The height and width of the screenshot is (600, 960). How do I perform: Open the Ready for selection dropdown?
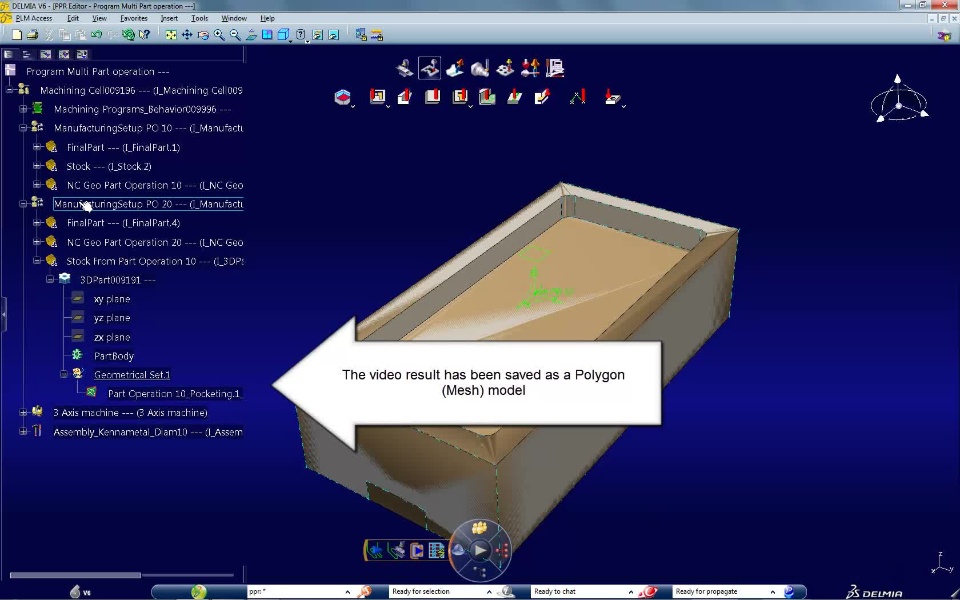coord(489,592)
